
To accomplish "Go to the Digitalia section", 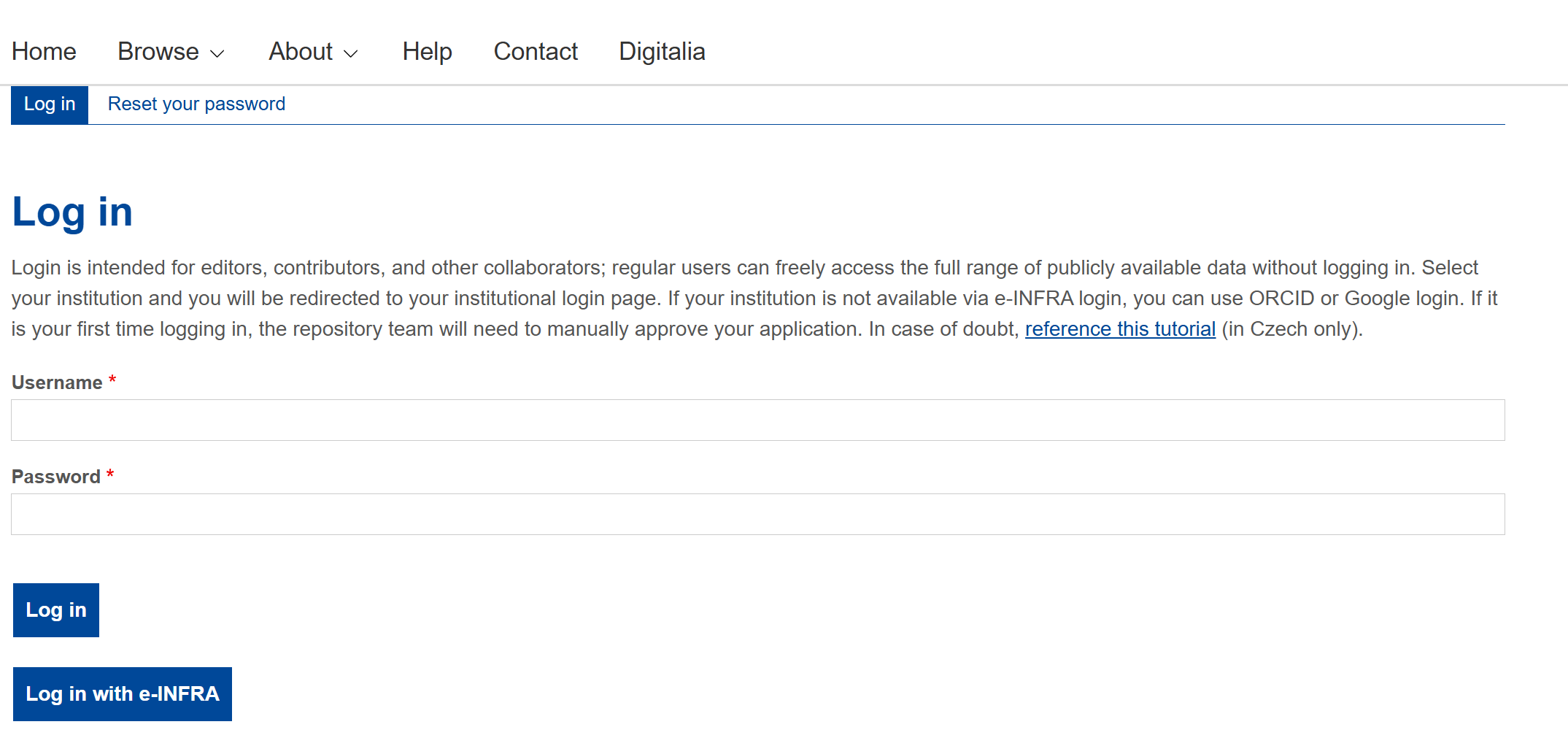I will coord(661,51).
